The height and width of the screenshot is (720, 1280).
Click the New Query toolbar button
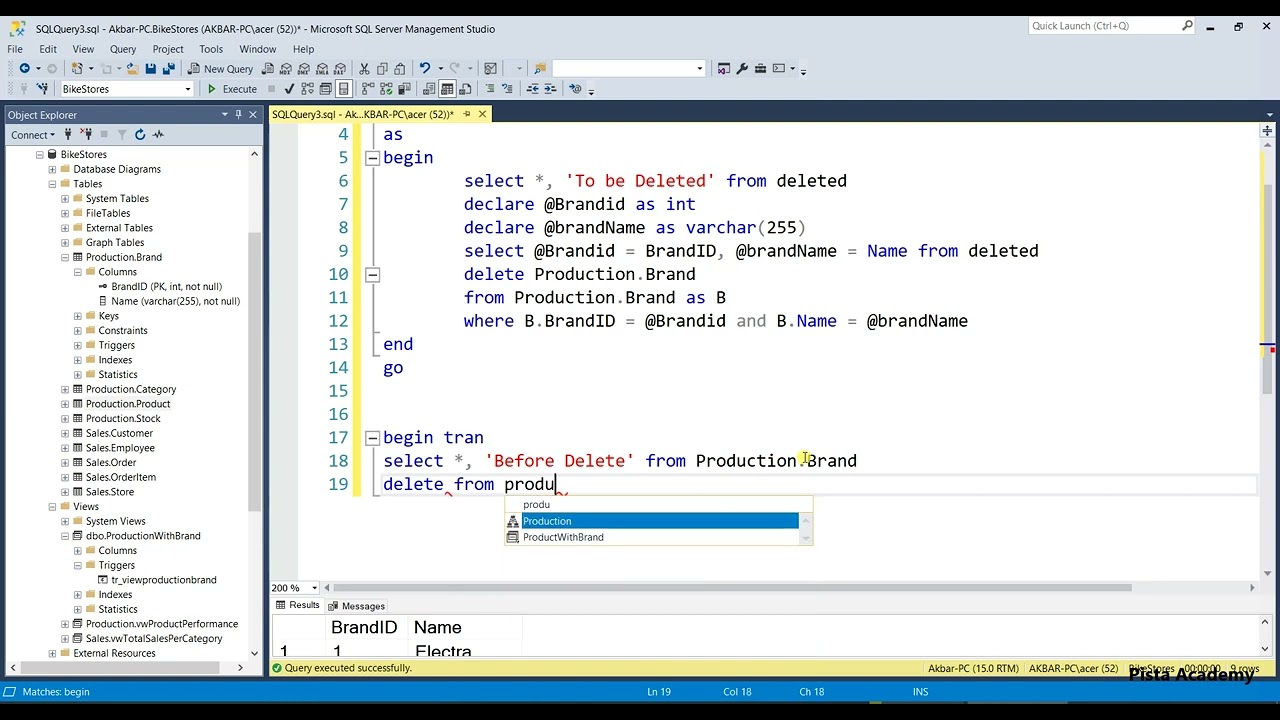point(220,69)
